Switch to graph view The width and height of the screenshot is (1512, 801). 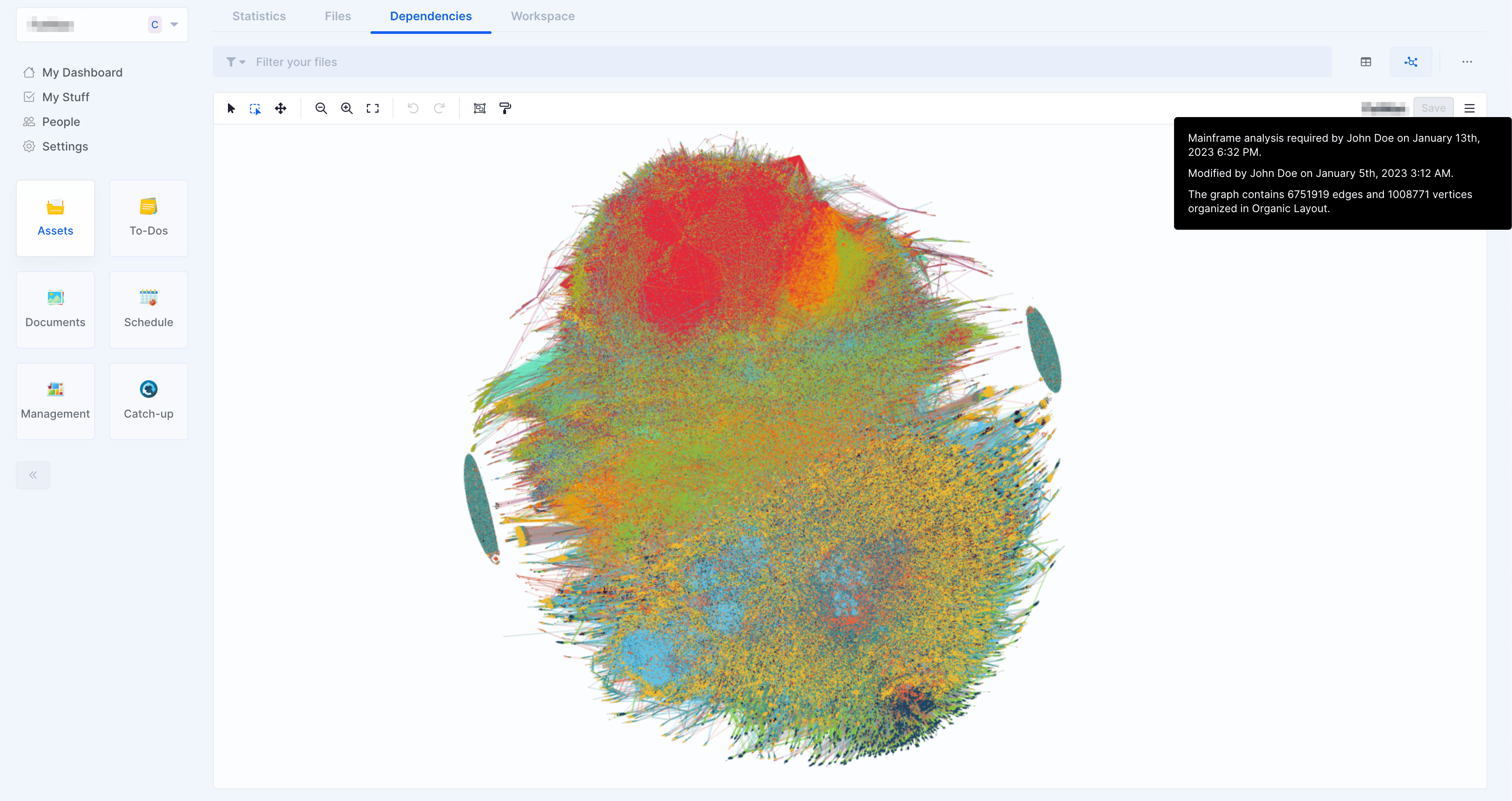pyautogui.click(x=1410, y=62)
